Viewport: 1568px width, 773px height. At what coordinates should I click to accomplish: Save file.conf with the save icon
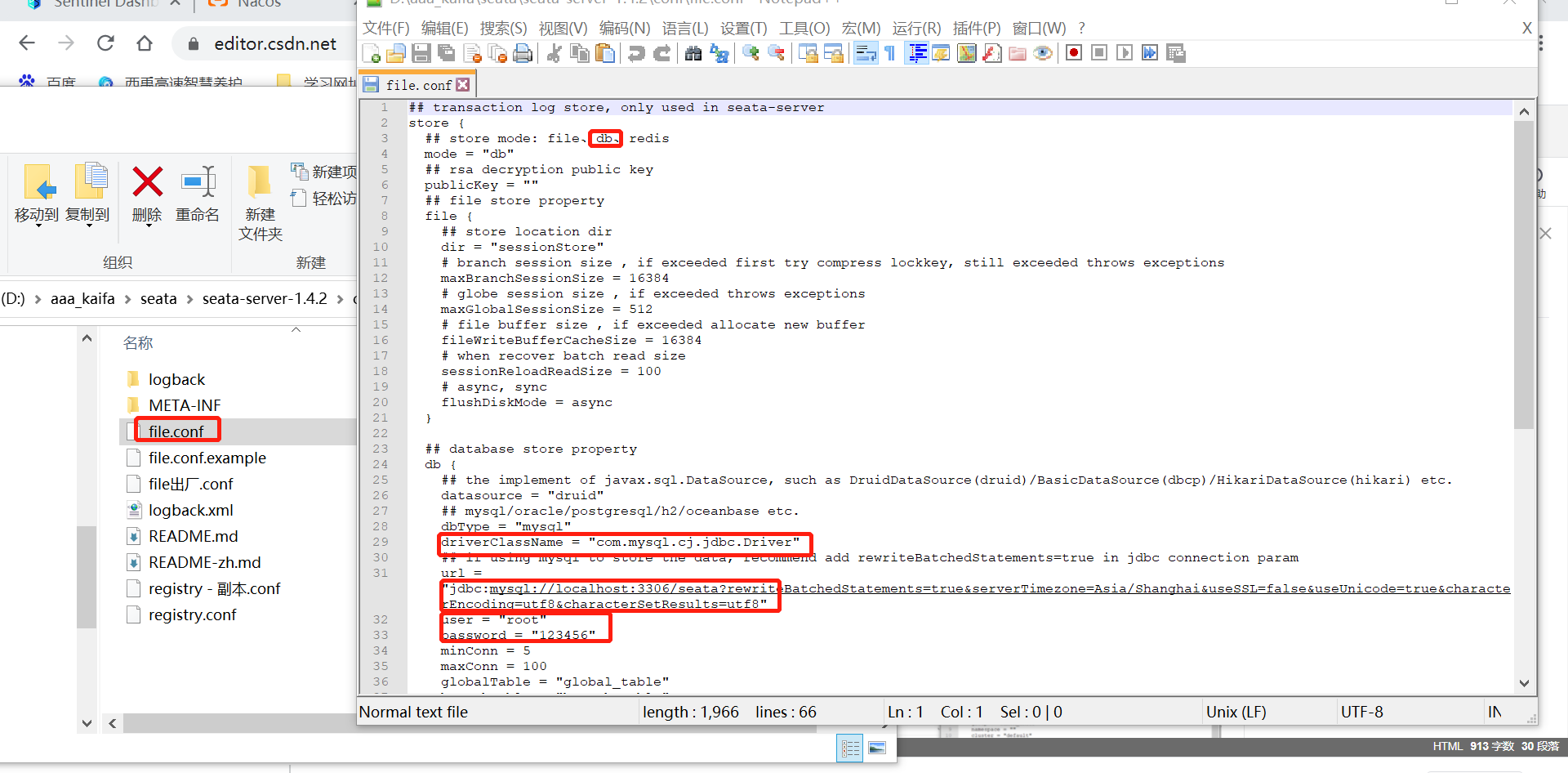point(421,52)
